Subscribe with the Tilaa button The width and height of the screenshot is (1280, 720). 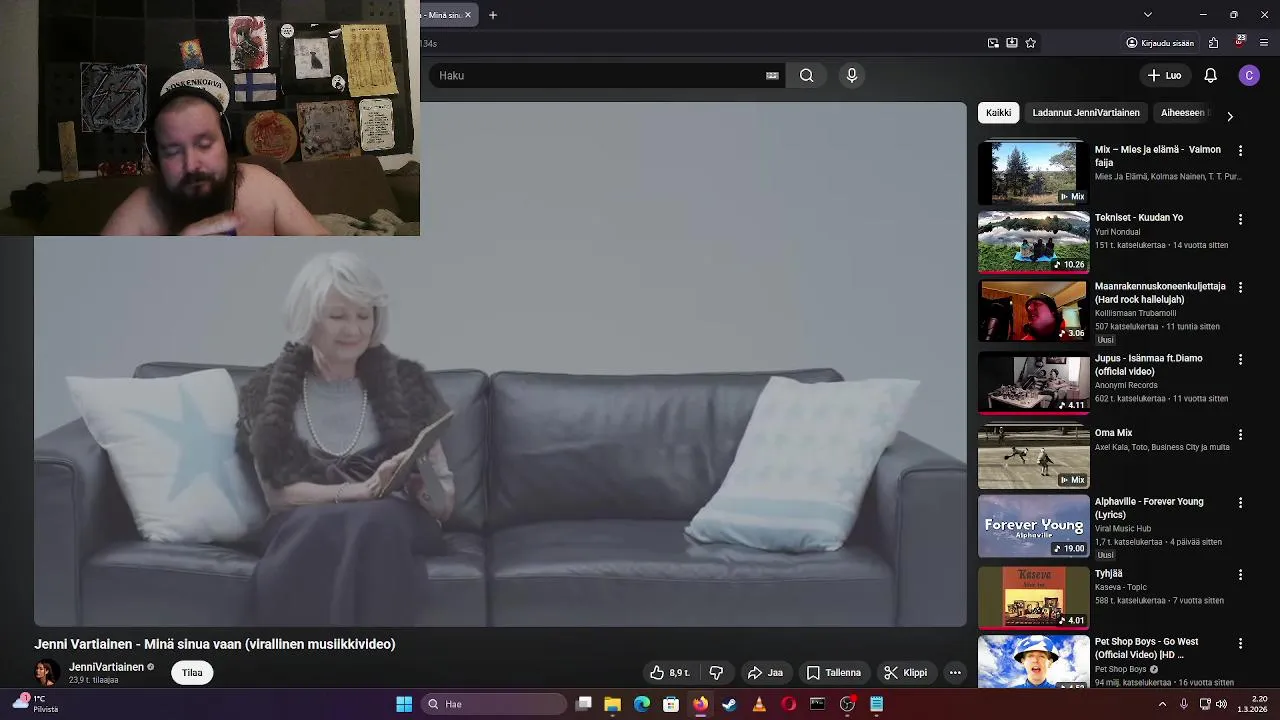(x=192, y=673)
